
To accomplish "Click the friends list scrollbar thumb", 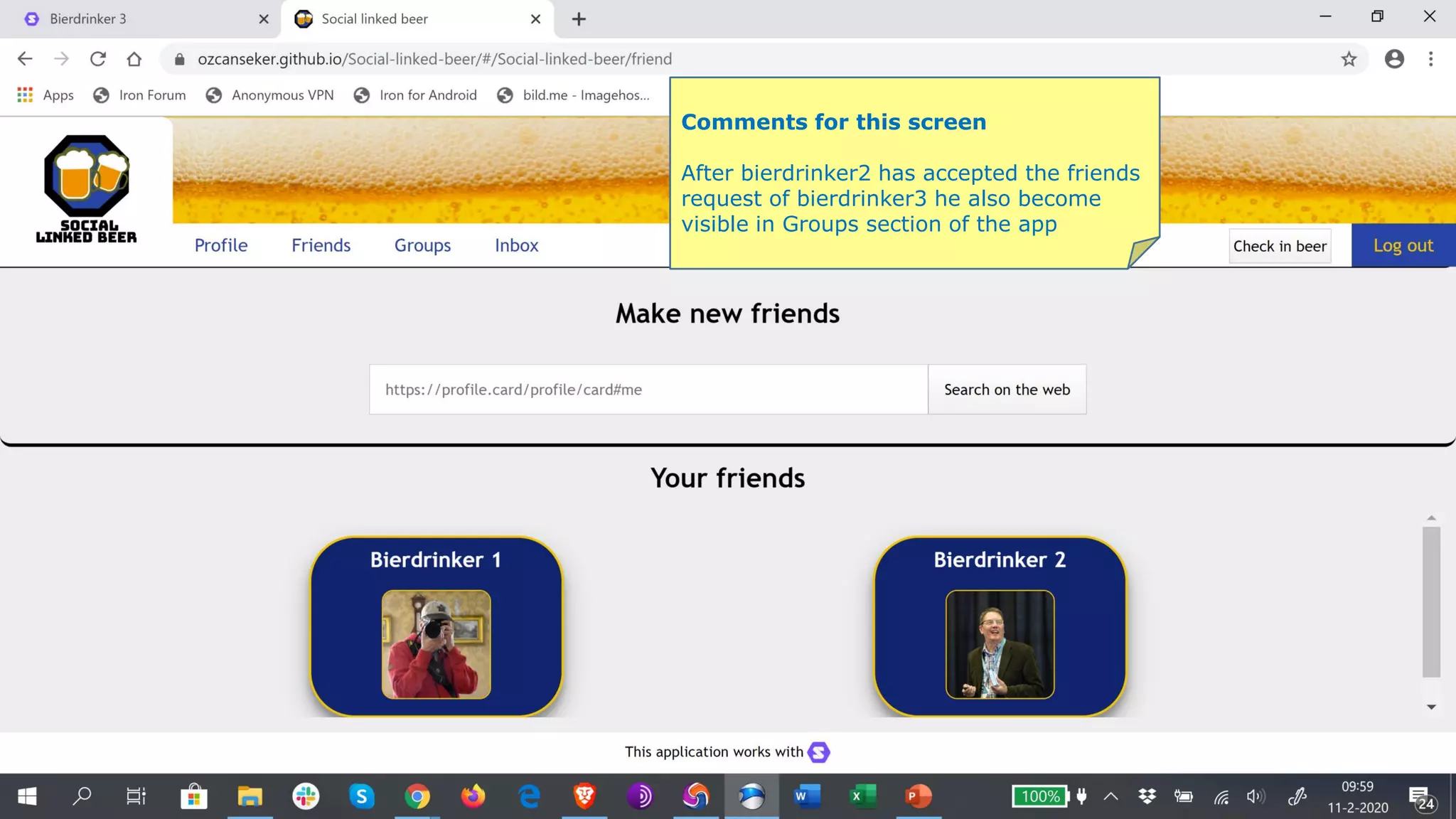I will (x=1431, y=602).
